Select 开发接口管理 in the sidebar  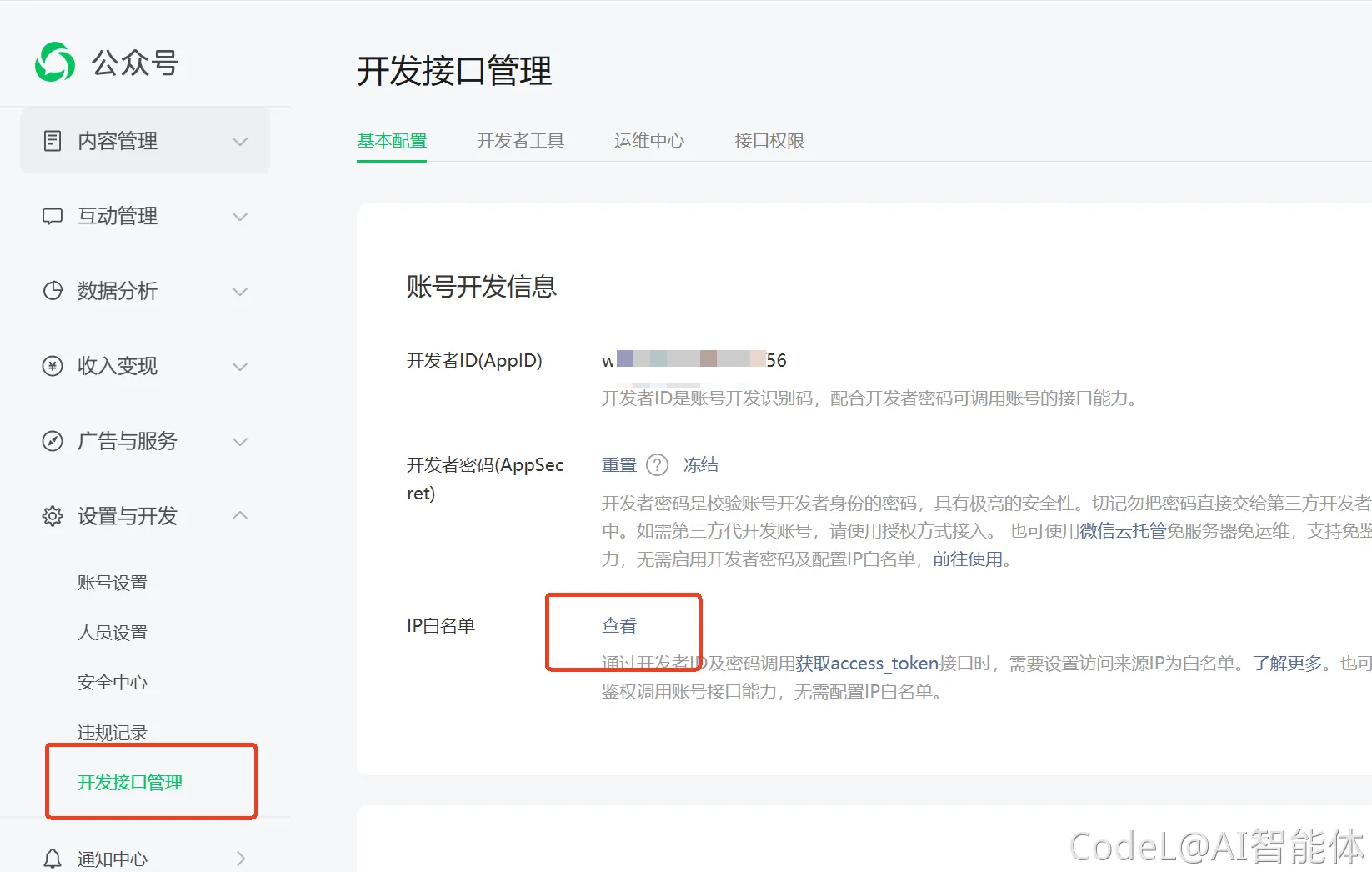tap(130, 782)
